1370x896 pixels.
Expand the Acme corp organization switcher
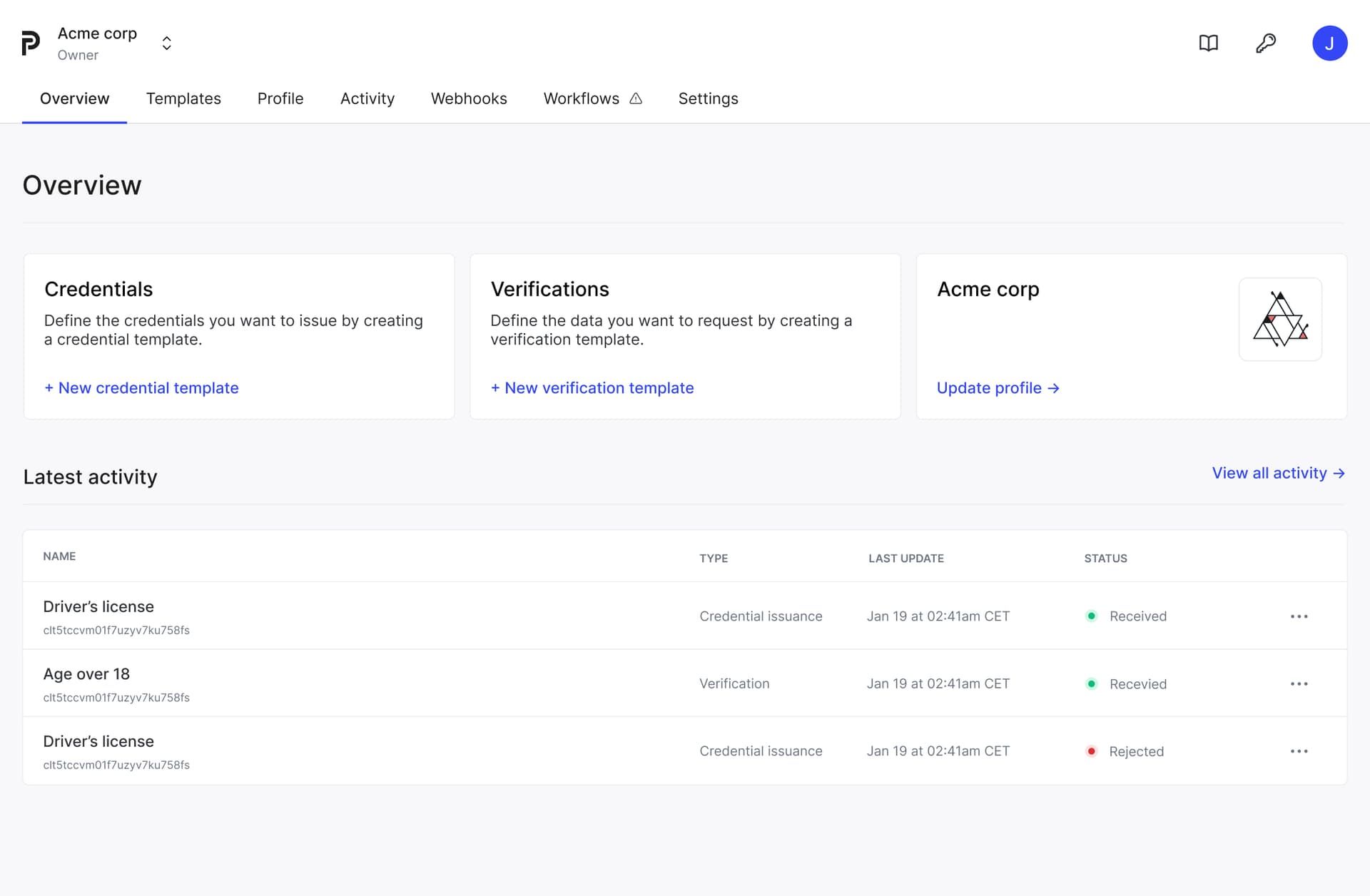[166, 44]
